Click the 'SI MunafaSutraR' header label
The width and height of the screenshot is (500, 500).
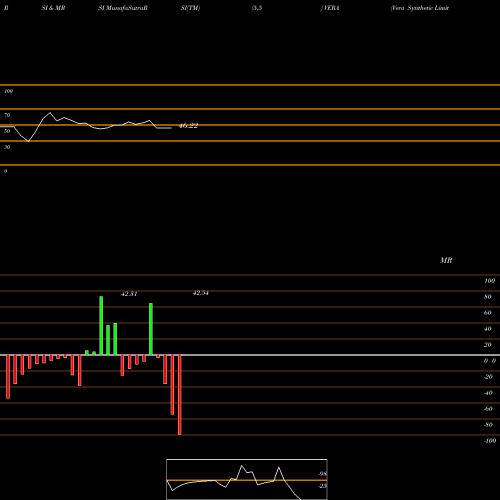tap(123, 8)
